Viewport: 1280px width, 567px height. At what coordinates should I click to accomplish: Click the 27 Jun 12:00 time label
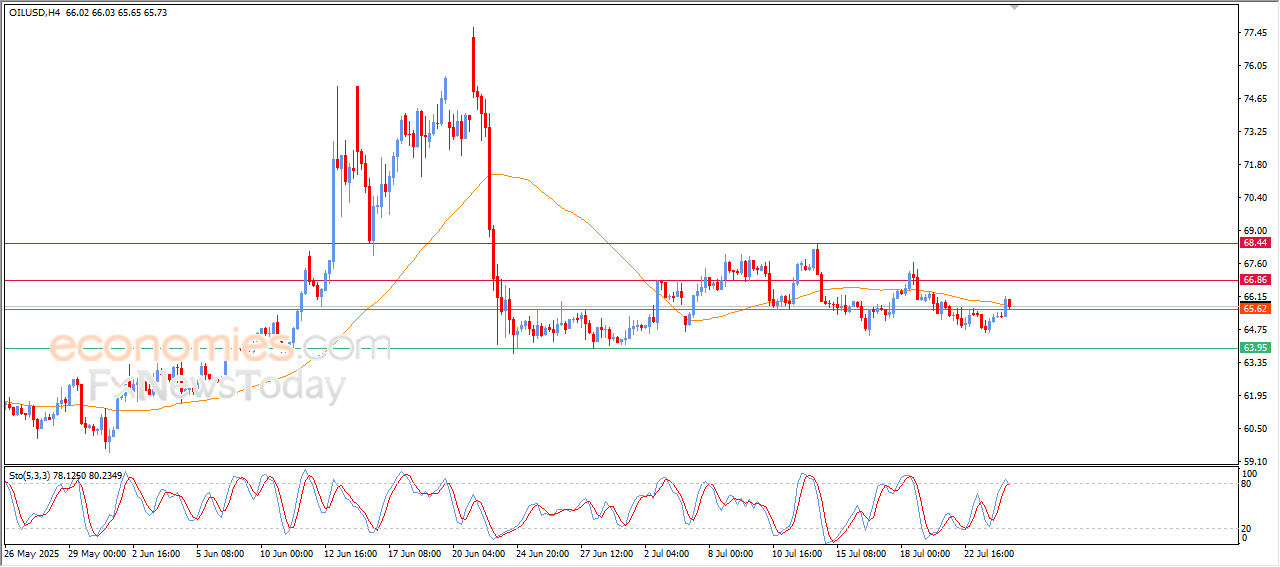609,553
